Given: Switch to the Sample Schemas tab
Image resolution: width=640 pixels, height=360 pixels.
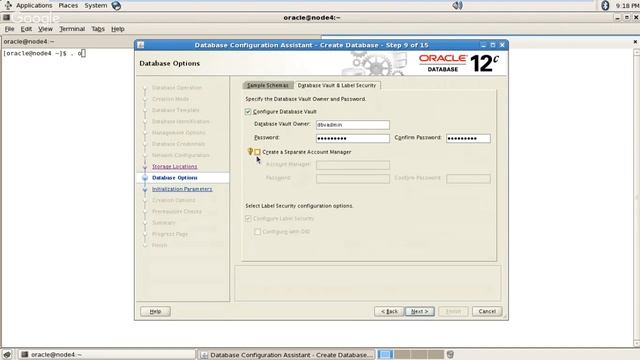Looking at the screenshot, I should pos(268,85).
